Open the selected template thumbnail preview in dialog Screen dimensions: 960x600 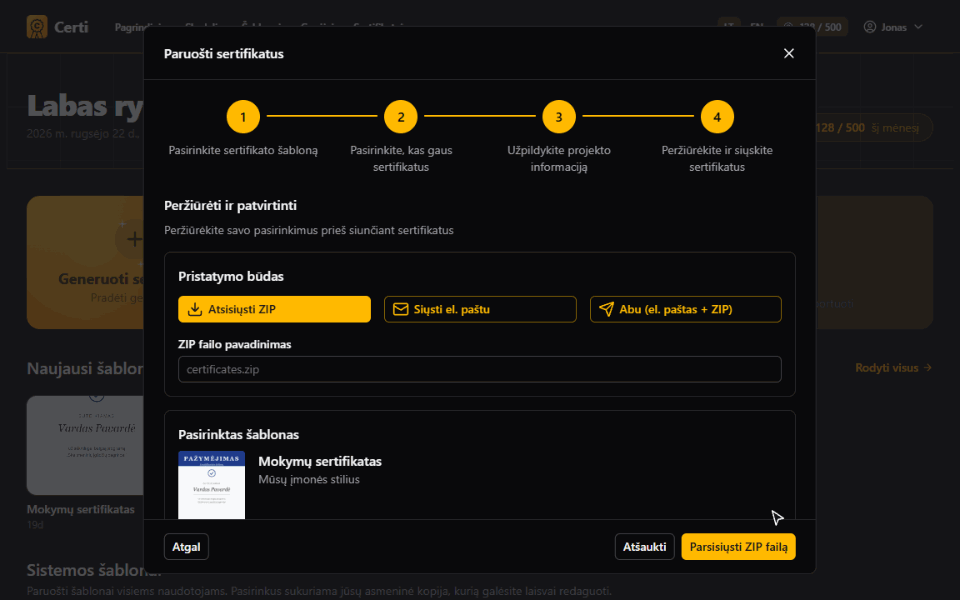(211, 485)
